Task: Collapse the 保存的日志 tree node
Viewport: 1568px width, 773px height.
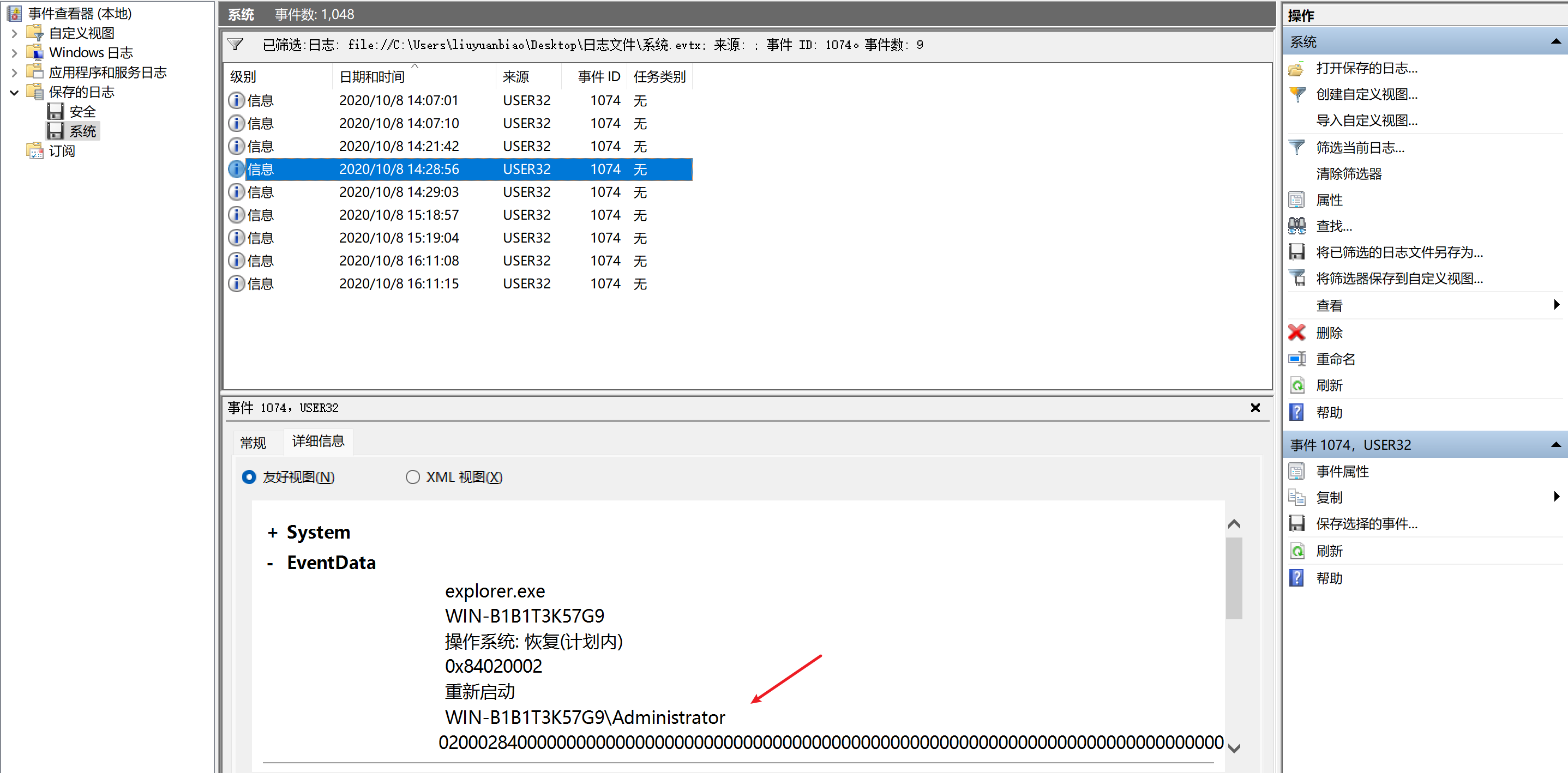Action: (x=15, y=93)
